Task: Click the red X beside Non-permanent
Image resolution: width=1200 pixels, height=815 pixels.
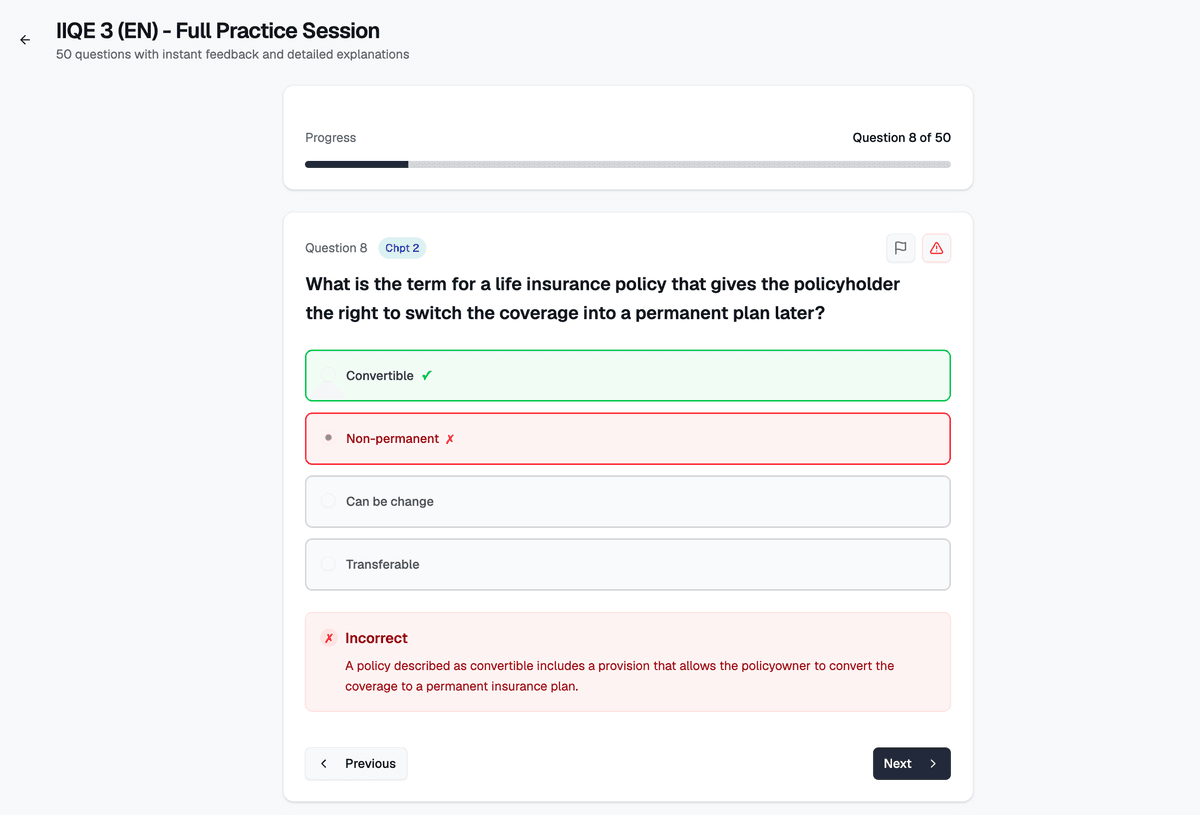Action: tap(449, 438)
